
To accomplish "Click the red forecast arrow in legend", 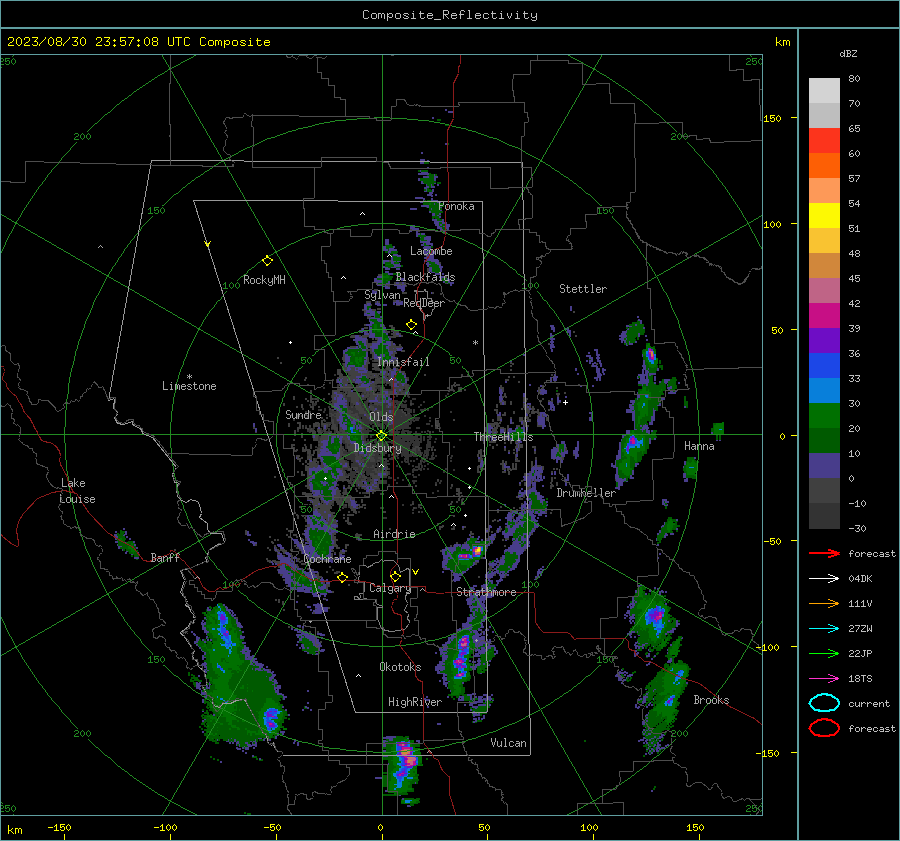I will tap(824, 553).
